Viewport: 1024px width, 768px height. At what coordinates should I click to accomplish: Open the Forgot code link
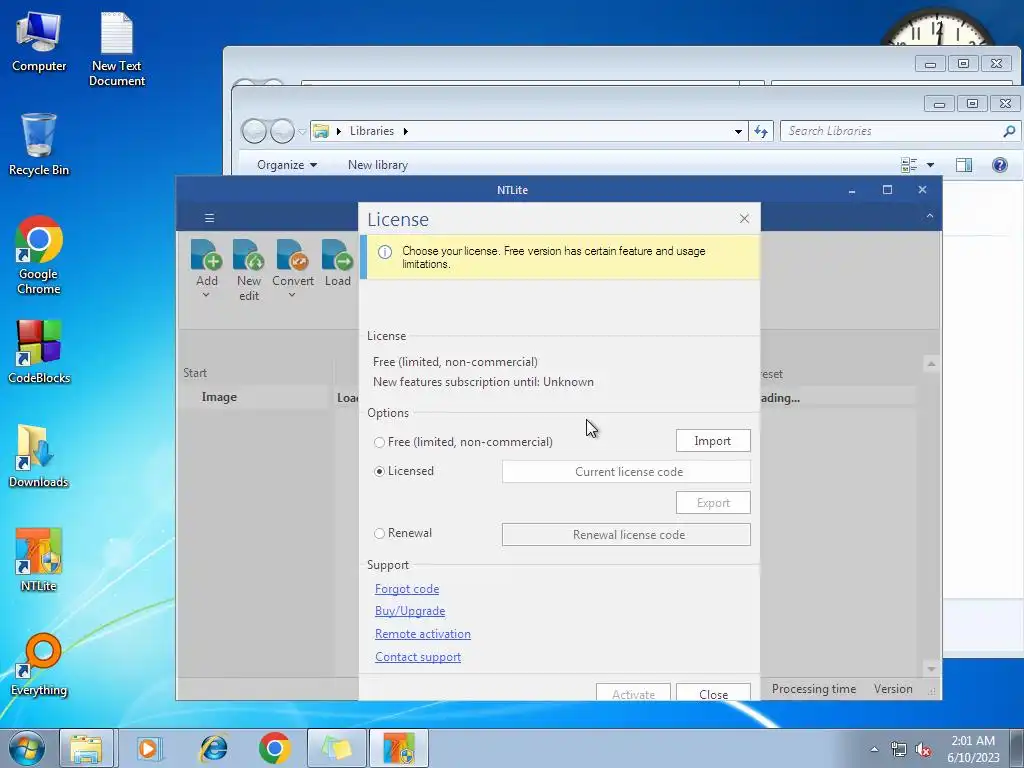tap(407, 589)
